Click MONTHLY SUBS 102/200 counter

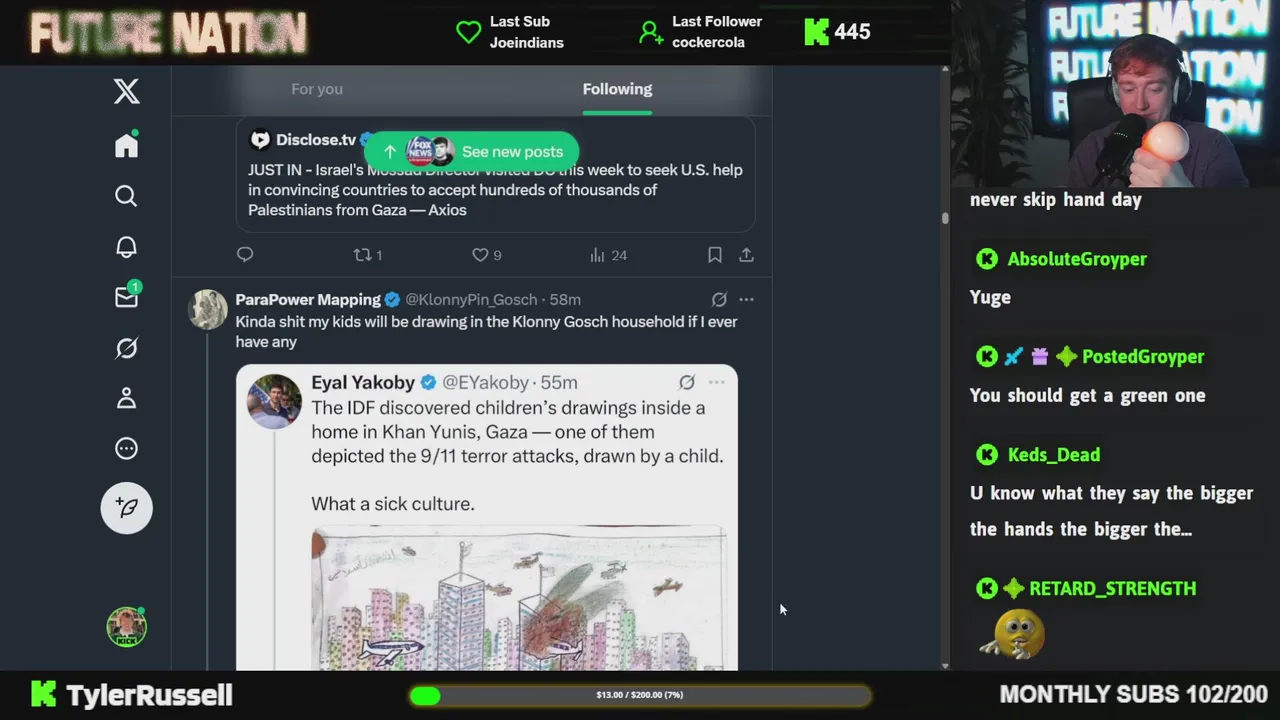pyautogui.click(x=1133, y=694)
